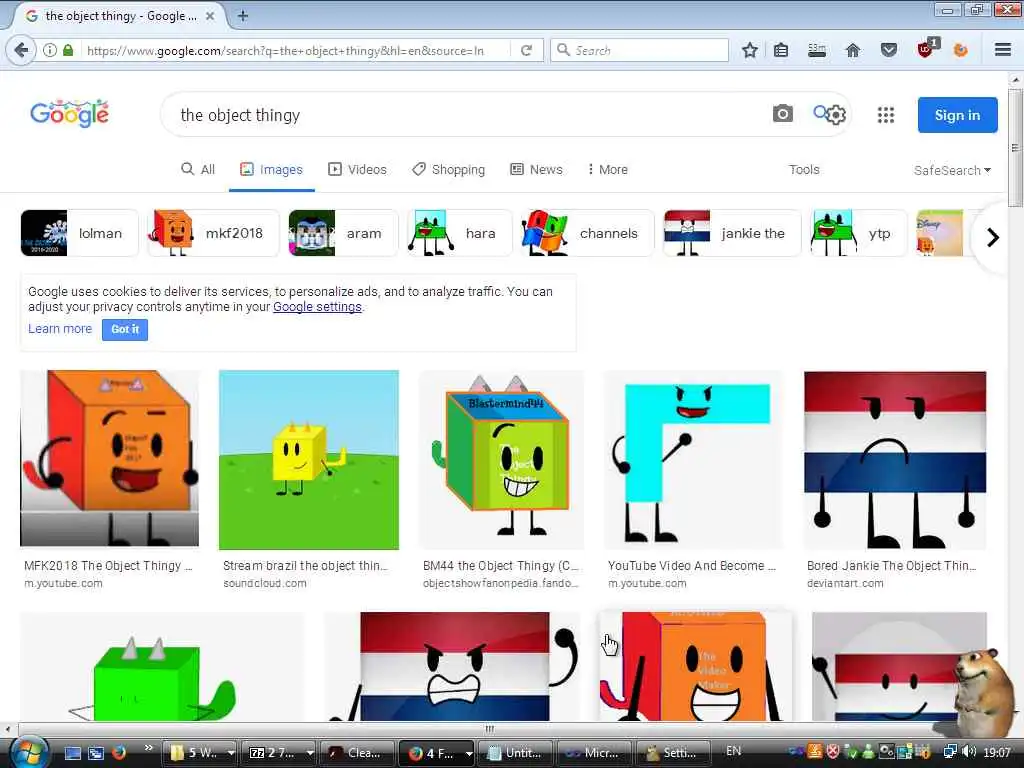
Task: Switch to the Setti... taskbar window
Action: click(673, 753)
